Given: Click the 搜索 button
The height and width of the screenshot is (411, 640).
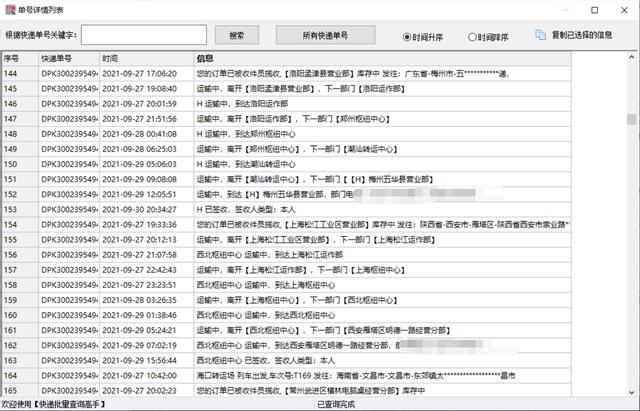Looking at the screenshot, I should 237,35.
